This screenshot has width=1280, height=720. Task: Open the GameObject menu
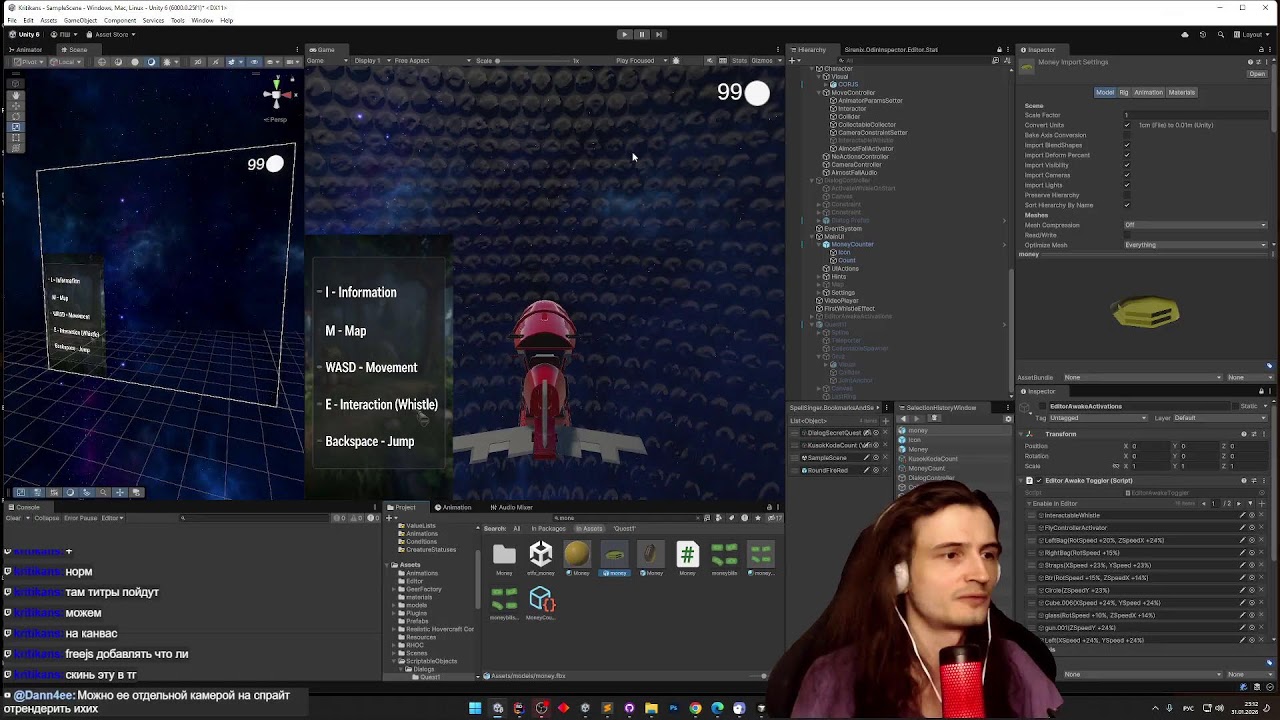(x=81, y=20)
